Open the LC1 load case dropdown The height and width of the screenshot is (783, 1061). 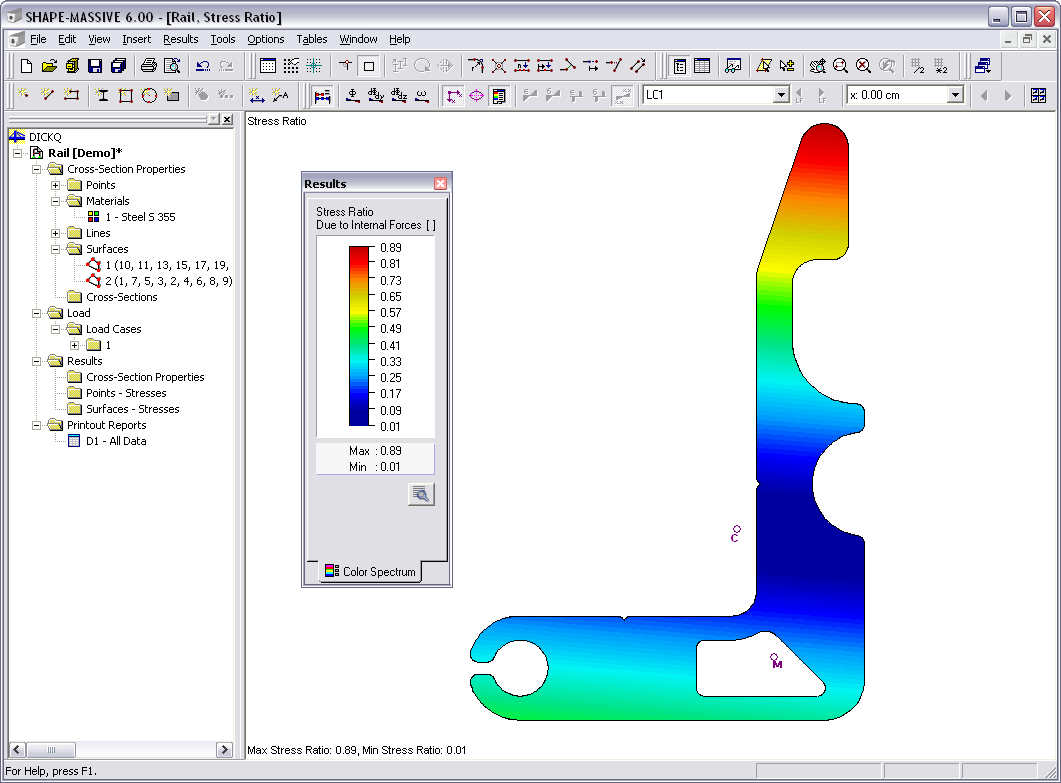coord(782,95)
